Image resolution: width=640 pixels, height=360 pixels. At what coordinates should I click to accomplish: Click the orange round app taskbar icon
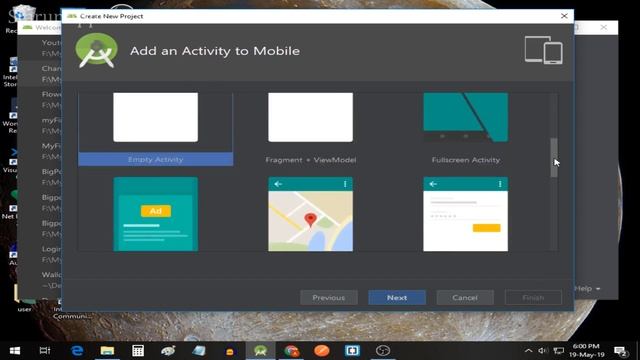[322, 351]
